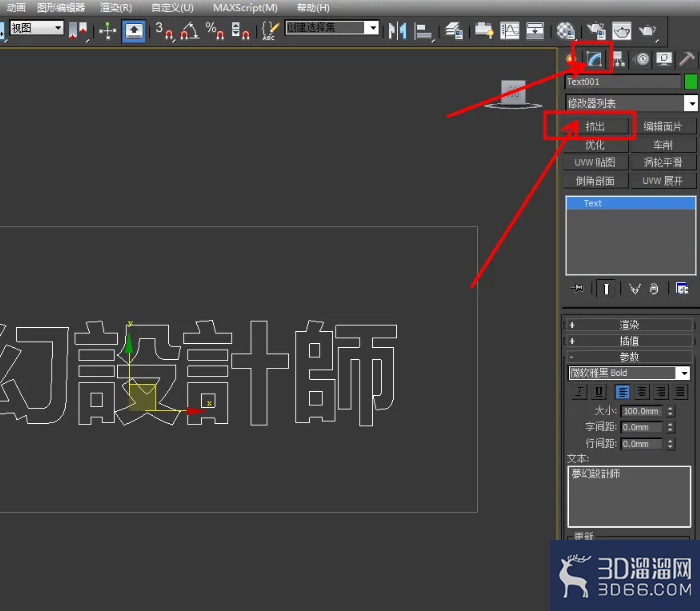Click the 字间距 kerning spinner arrows
The width and height of the screenshot is (700, 611).
670,427
